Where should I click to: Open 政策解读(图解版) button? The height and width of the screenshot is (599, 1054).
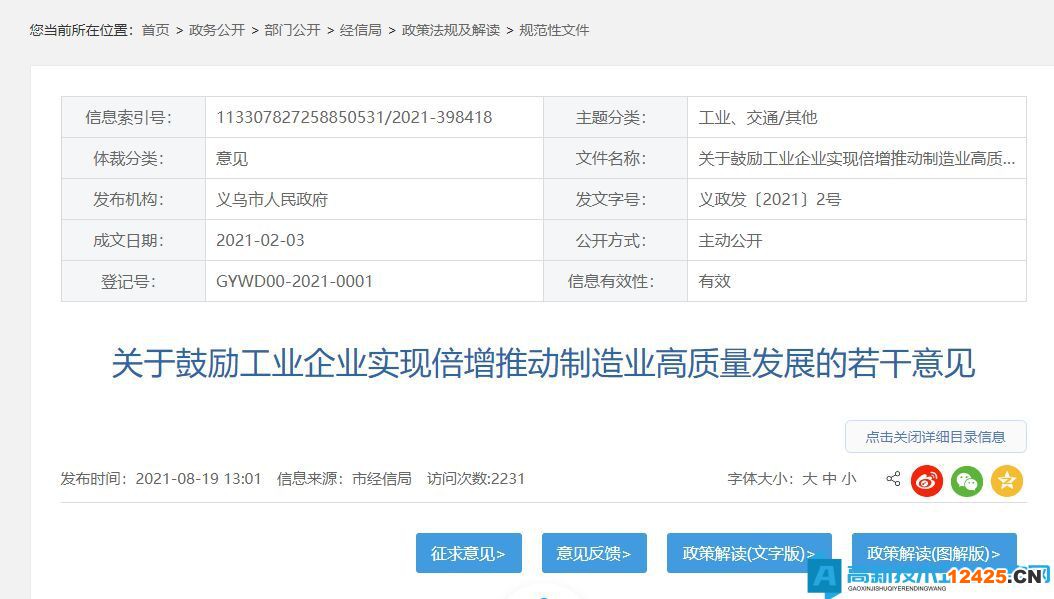934,553
